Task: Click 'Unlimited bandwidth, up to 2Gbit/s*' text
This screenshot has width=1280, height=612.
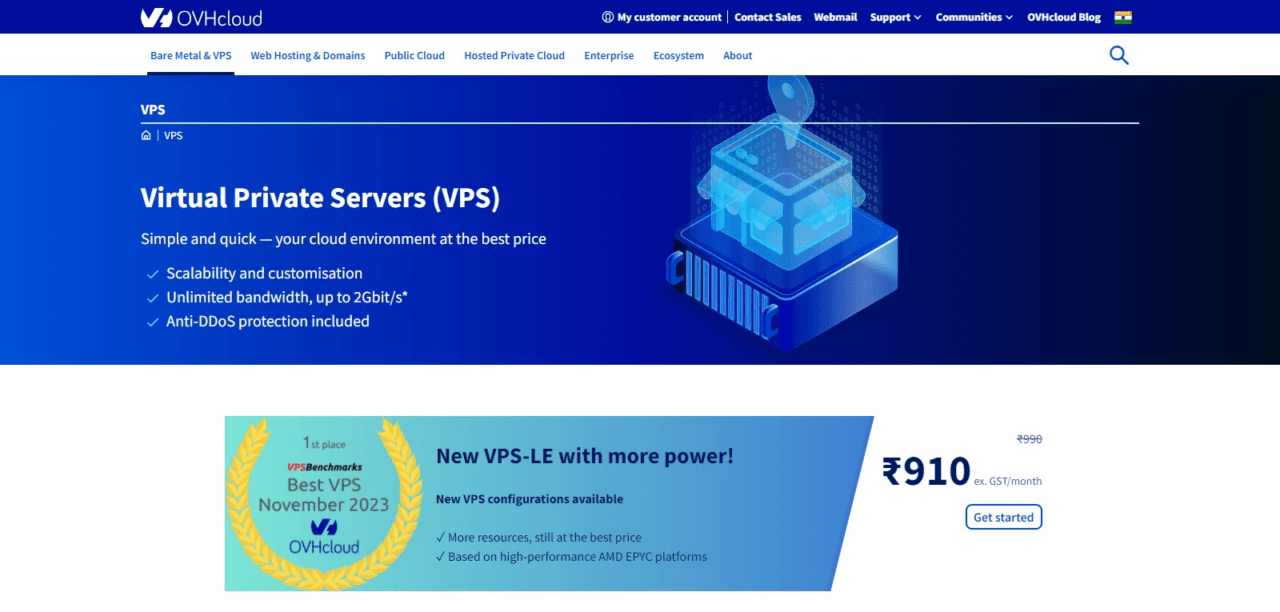Action: pyautogui.click(x=287, y=297)
